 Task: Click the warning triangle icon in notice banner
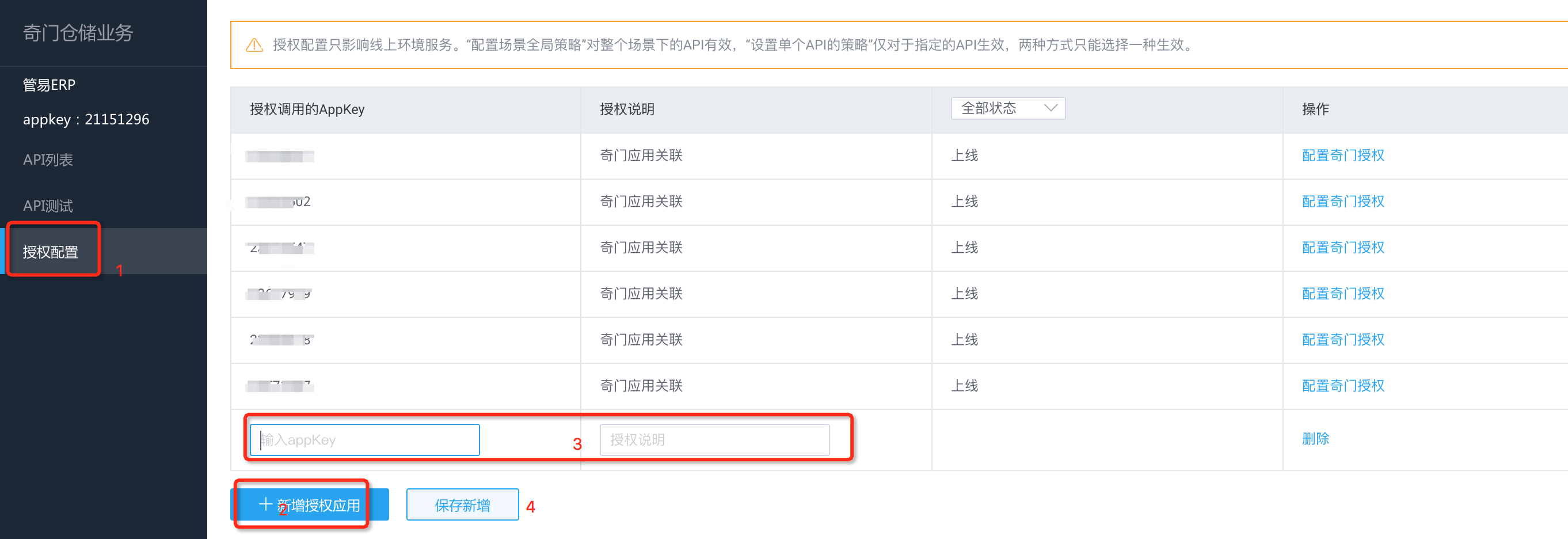click(x=254, y=45)
